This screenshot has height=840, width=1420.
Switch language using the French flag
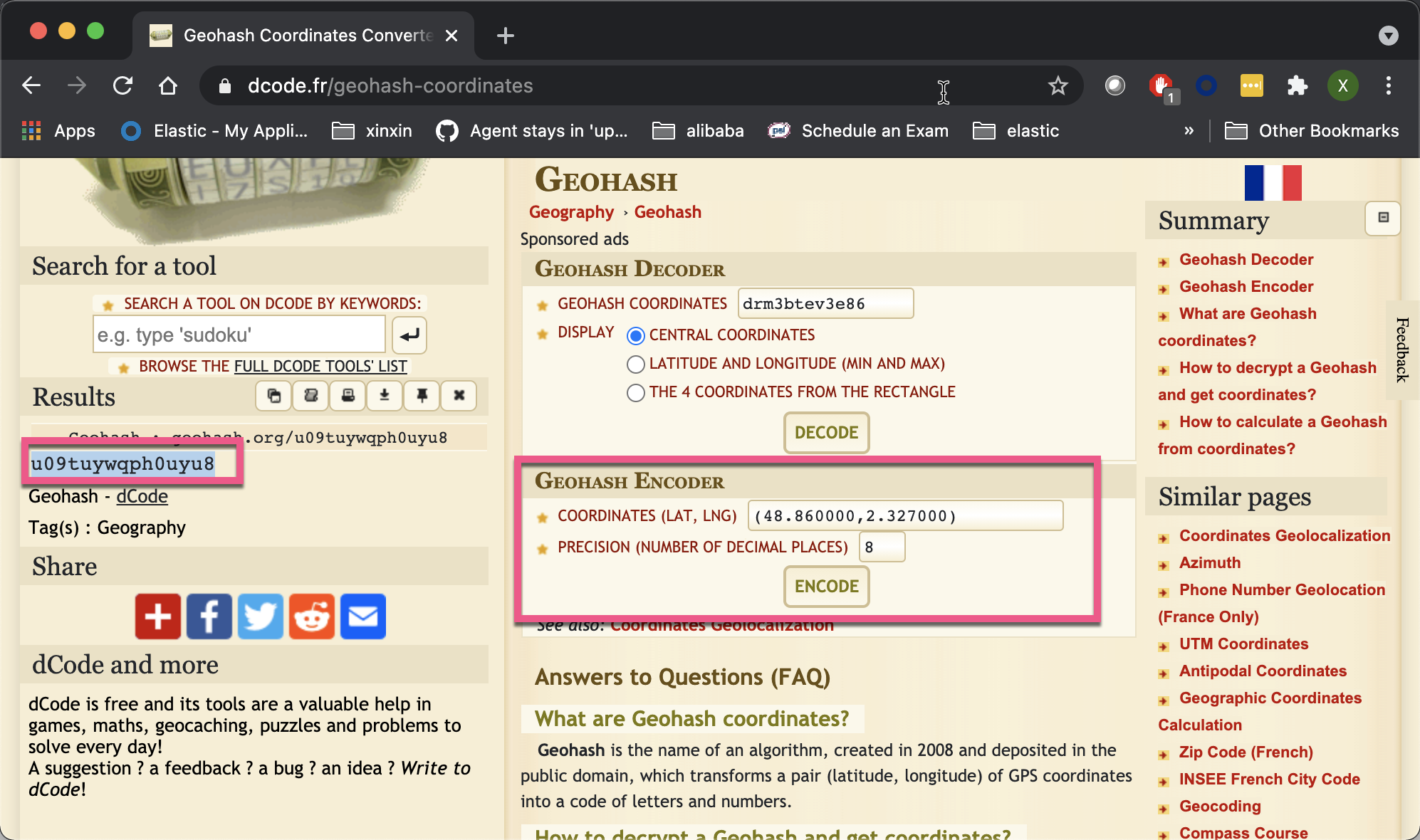tap(1273, 182)
